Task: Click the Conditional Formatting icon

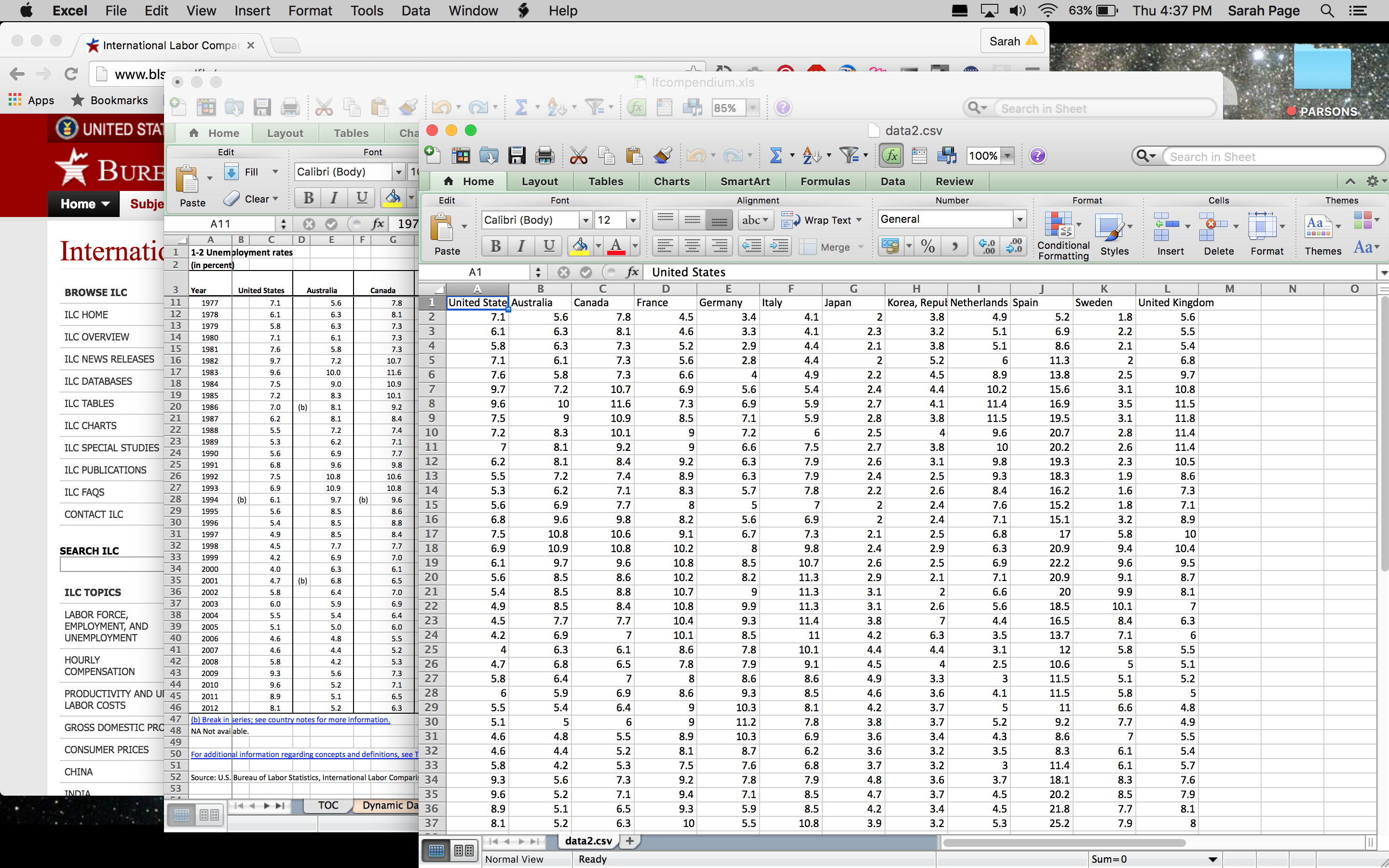Action: point(1059,225)
